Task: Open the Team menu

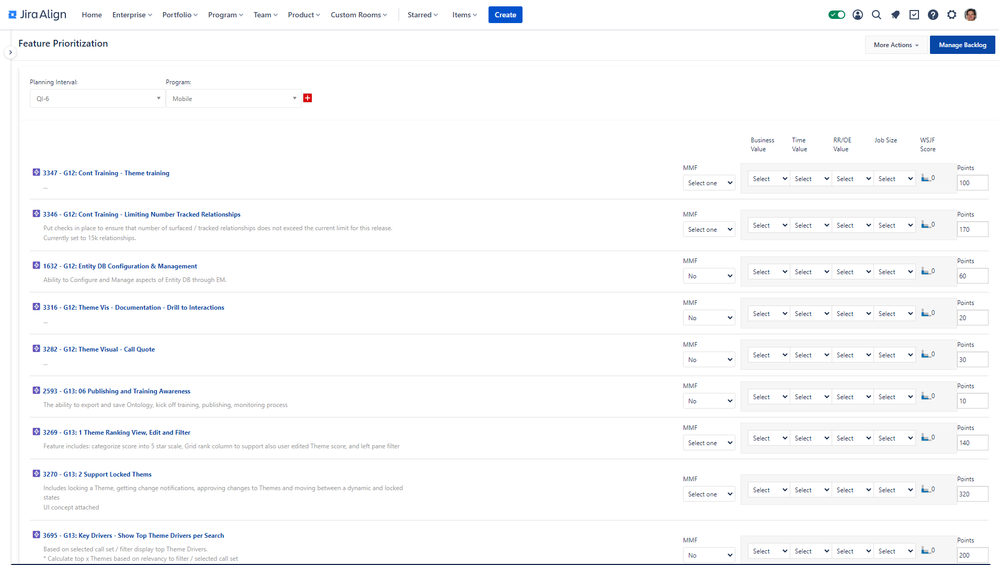Action: [265, 15]
